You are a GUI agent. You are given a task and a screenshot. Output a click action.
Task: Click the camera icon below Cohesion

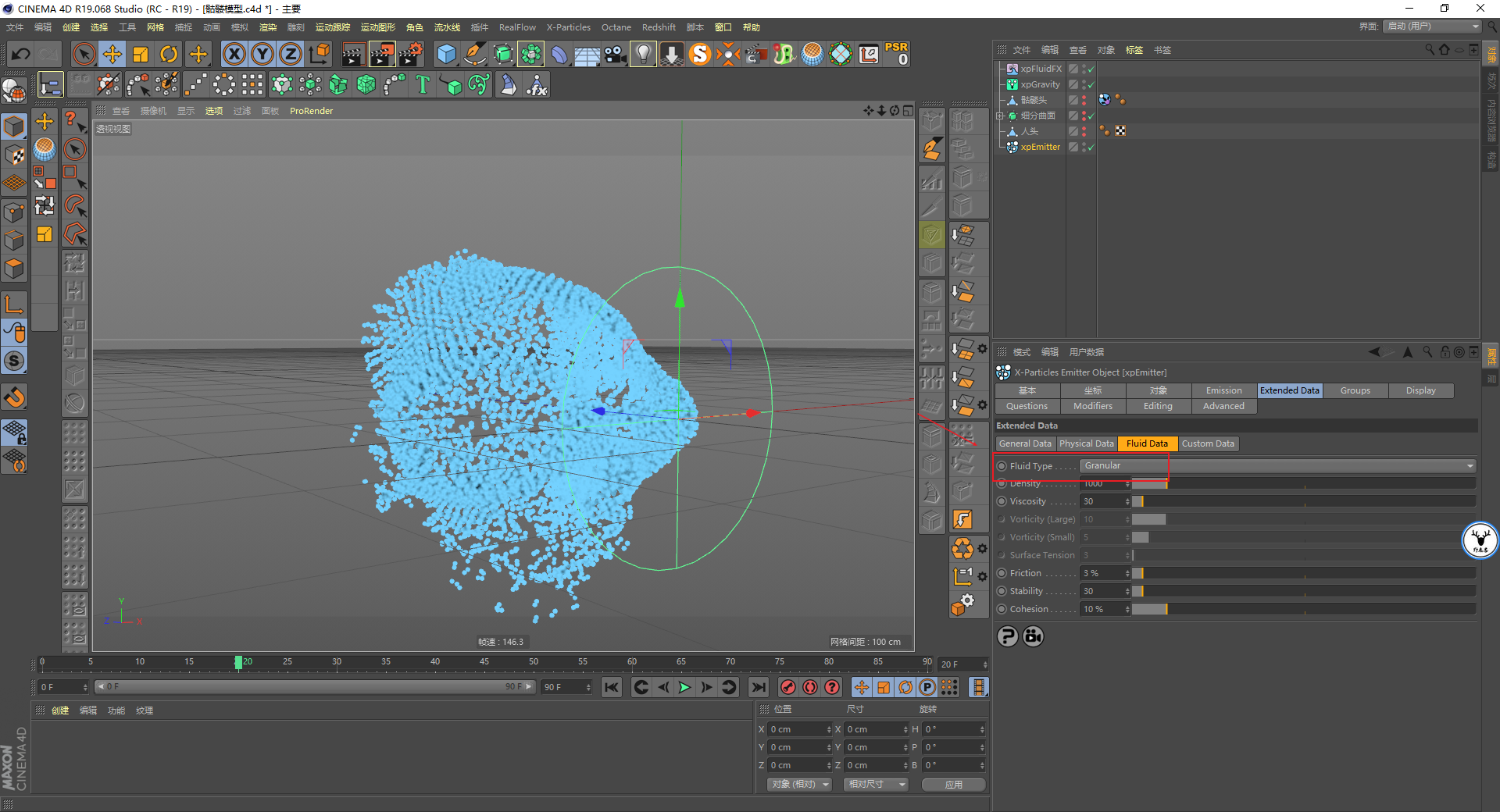(1033, 636)
